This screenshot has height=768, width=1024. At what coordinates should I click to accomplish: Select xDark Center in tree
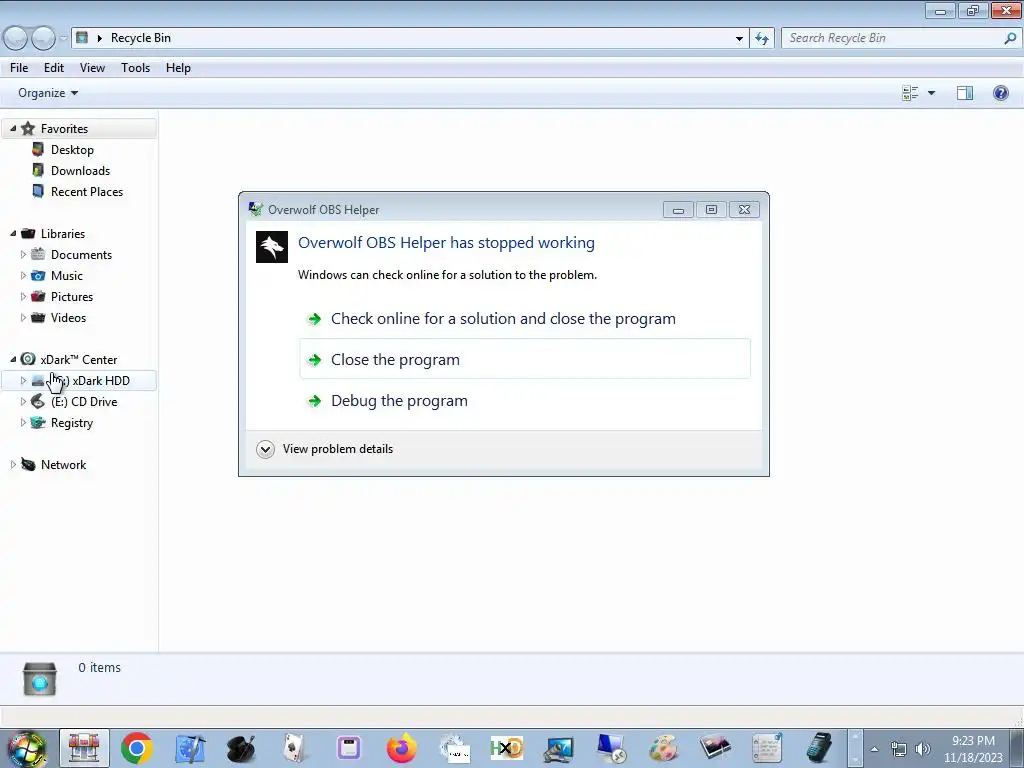78,359
